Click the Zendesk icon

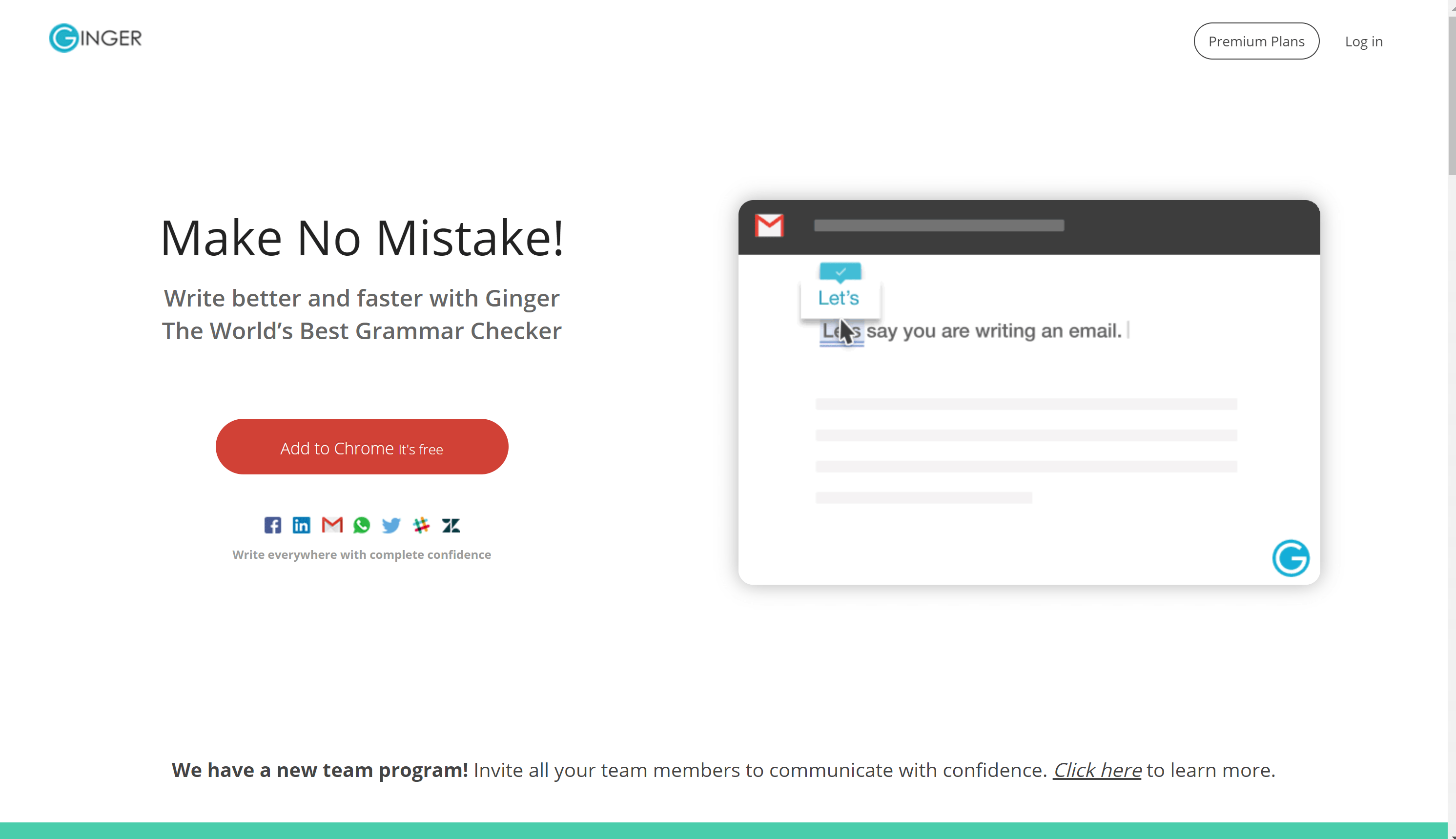(451, 525)
